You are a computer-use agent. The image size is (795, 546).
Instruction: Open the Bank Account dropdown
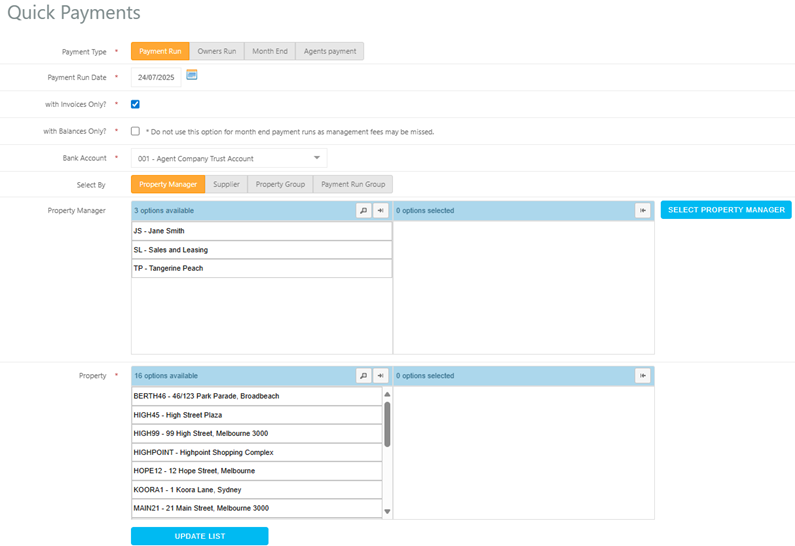tap(229, 158)
